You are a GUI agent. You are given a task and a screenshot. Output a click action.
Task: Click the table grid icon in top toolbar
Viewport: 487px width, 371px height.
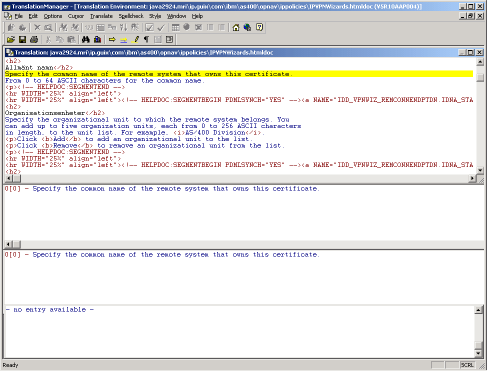coord(175,27)
